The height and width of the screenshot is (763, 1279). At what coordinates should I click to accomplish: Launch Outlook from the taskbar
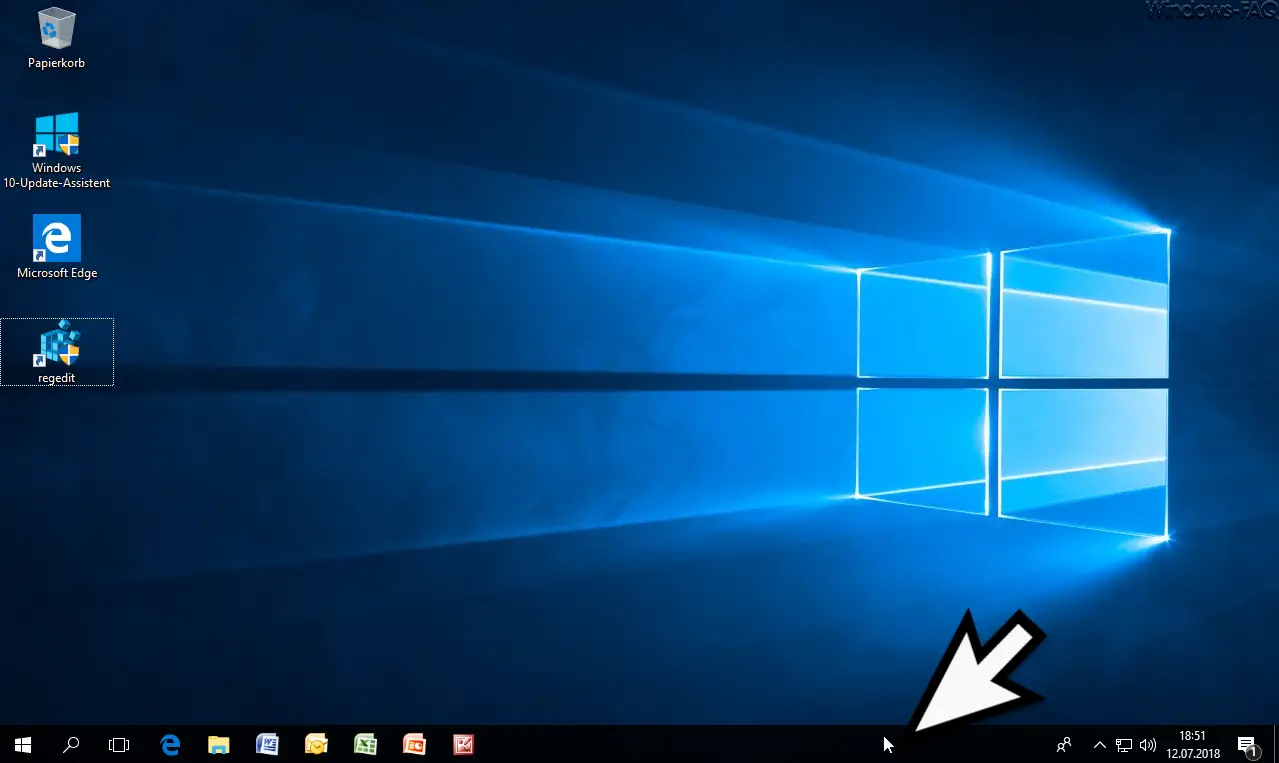pos(316,744)
